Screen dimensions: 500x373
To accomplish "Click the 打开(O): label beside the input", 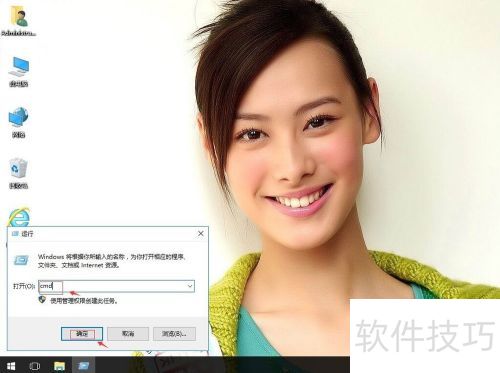I will tap(24, 286).
